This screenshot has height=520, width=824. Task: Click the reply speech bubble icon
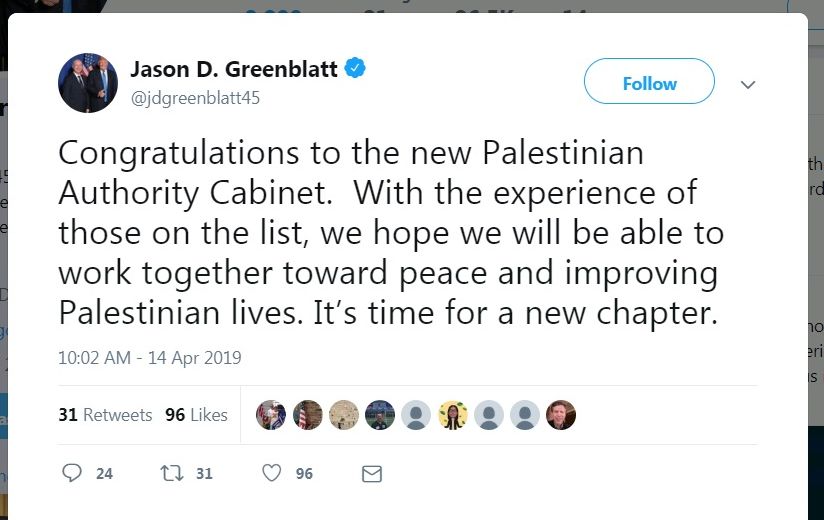click(72, 473)
